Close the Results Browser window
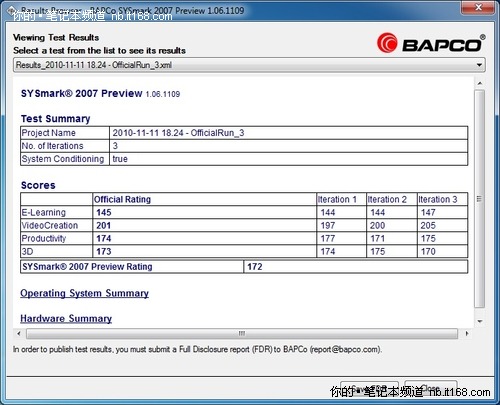 [x=478, y=7]
